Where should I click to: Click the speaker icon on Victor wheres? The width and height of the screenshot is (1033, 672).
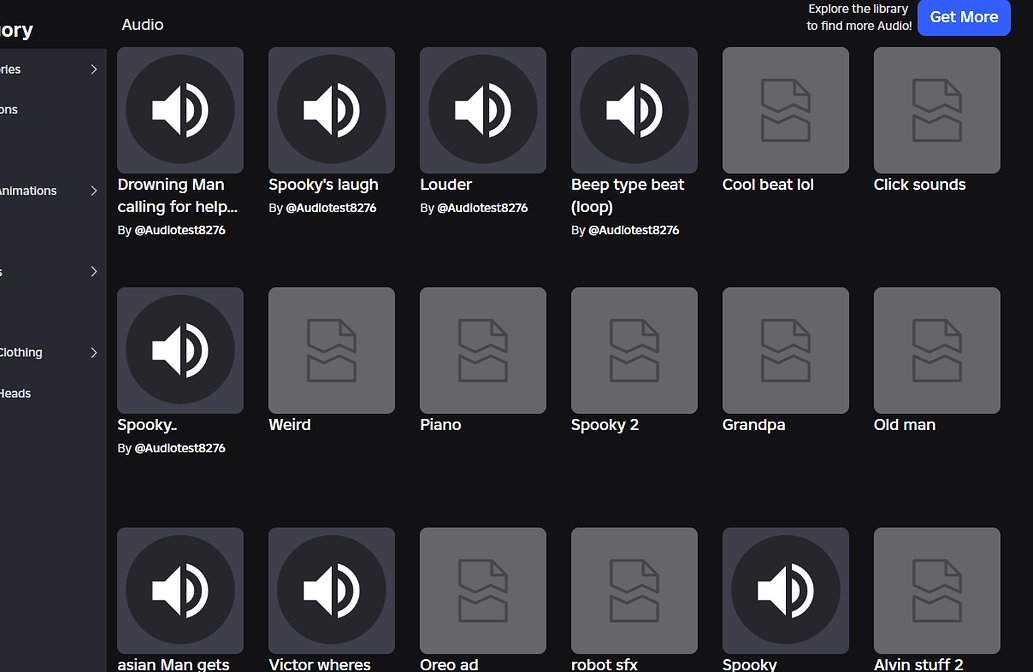[331, 590]
